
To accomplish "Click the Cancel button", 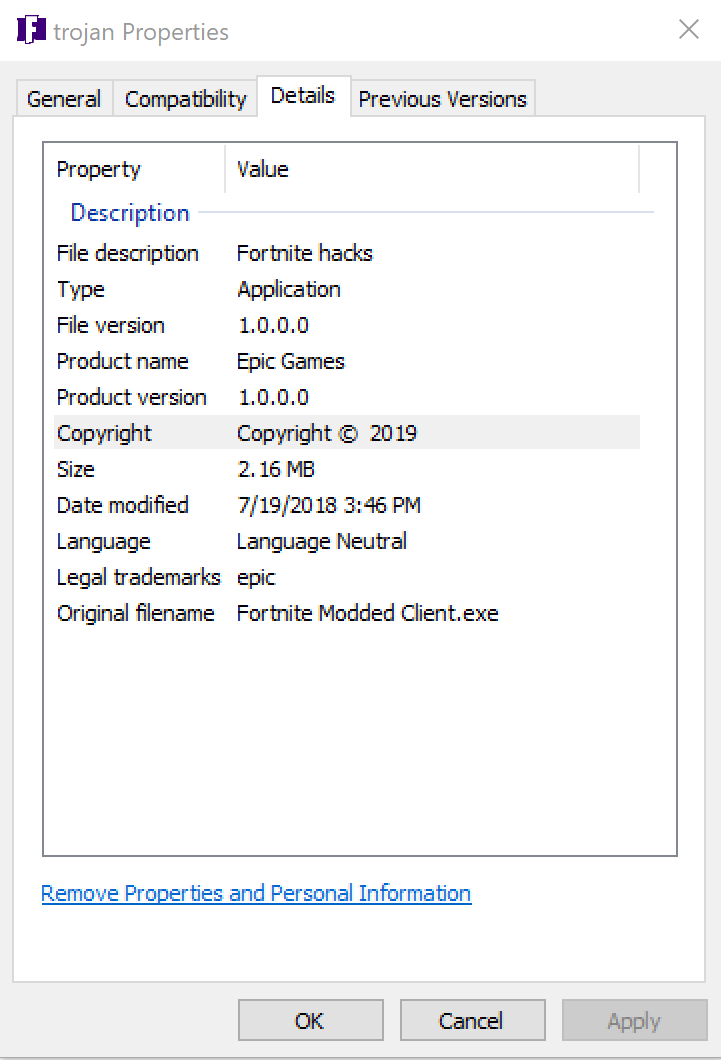I will pyautogui.click(x=472, y=1021).
